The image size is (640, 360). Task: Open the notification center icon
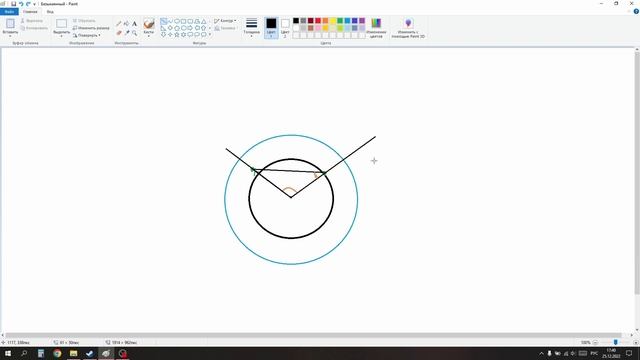[629, 353]
